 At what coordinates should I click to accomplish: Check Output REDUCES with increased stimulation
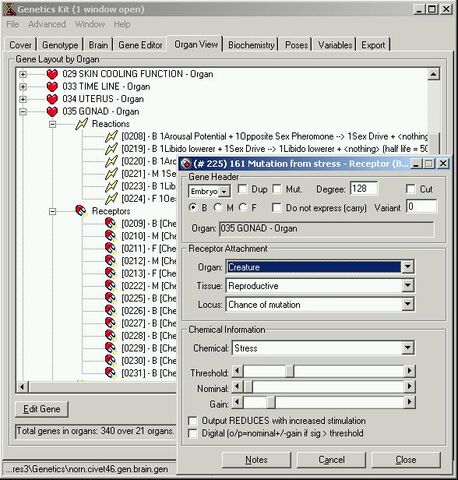pos(193,421)
